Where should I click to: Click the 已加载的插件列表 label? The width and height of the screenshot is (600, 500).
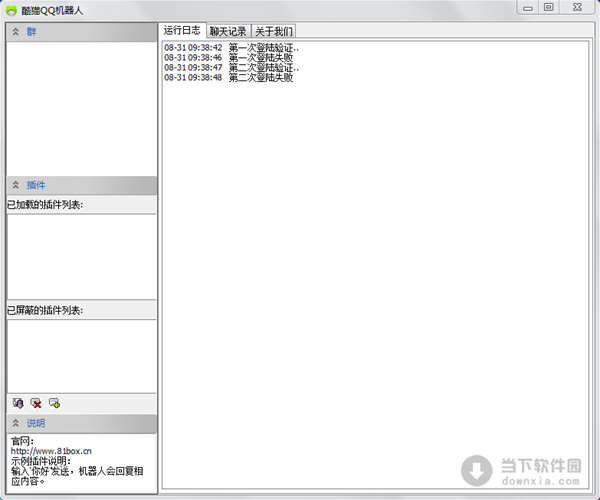click(45, 205)
